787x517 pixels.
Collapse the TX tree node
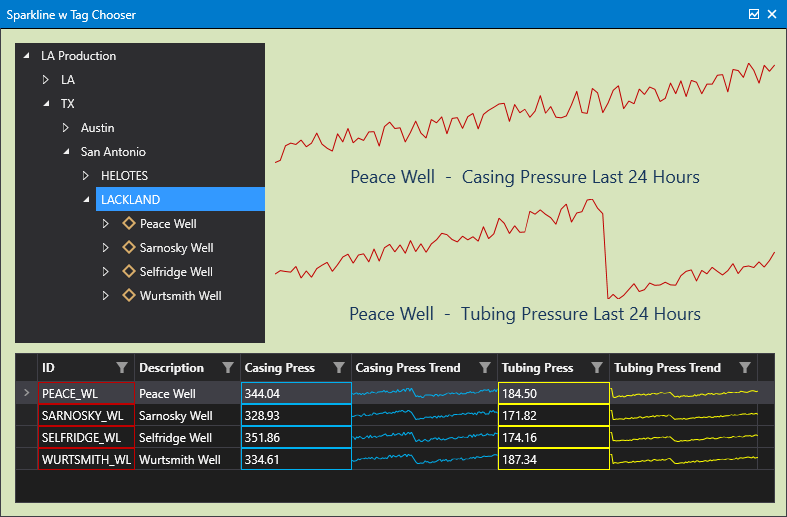tap(47, 103)
